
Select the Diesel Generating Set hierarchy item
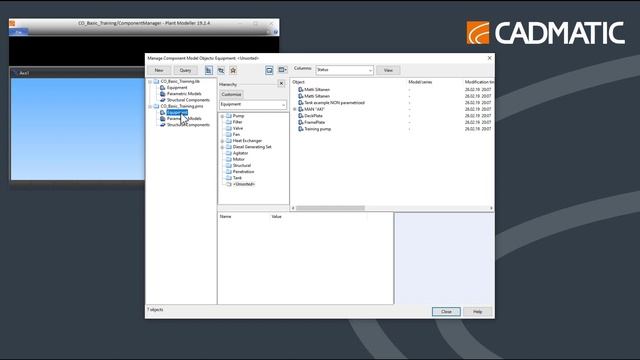coord(252,147)
